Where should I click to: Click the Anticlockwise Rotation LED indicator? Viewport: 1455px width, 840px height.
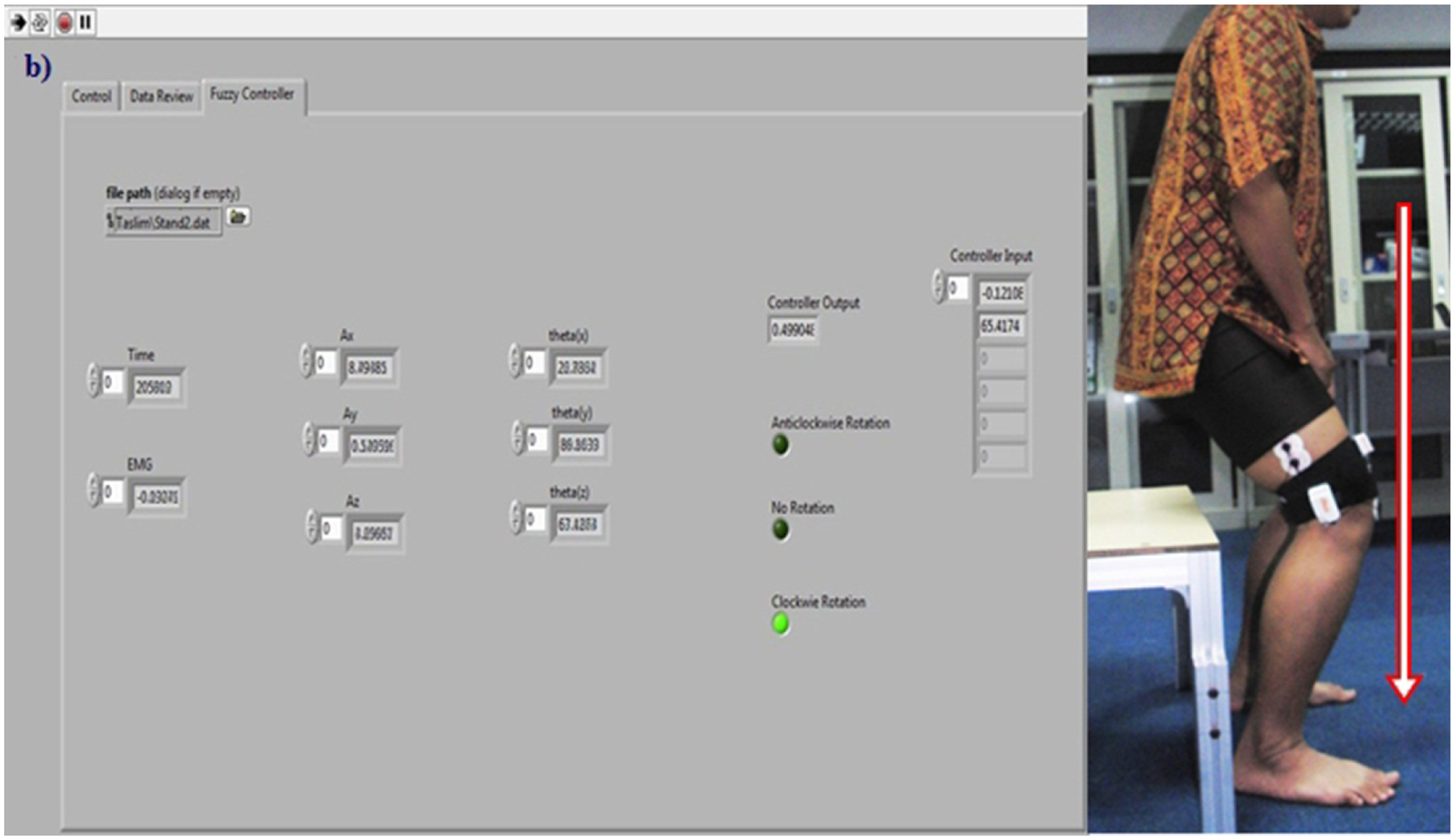[x=781, y=445]
